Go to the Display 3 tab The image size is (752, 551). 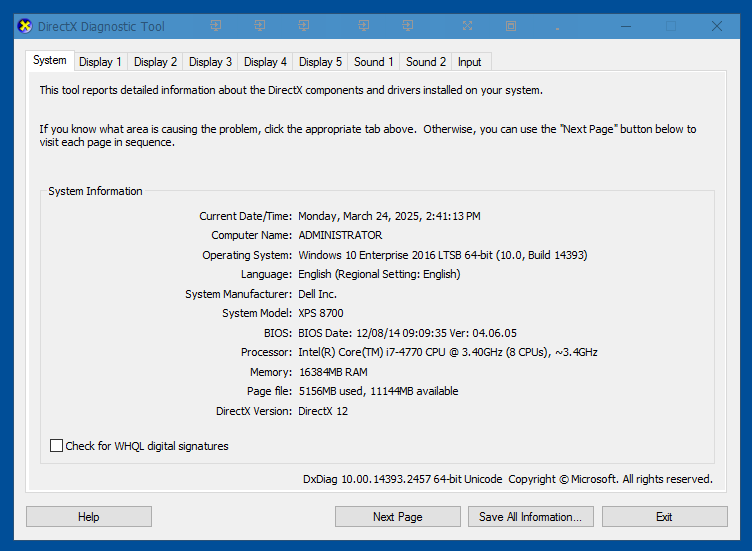(x=210, y=62)
